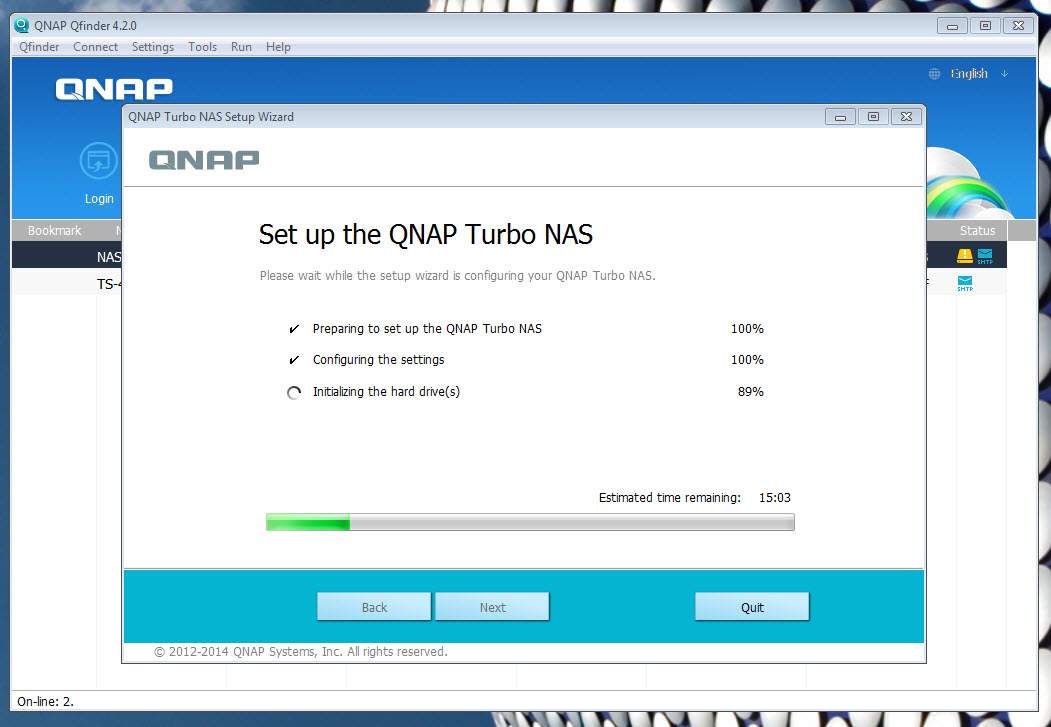The height and width of the screenshot is (727, 1051).
Task: Open the Qfinder menu
Action: click(x=39, y=47)
